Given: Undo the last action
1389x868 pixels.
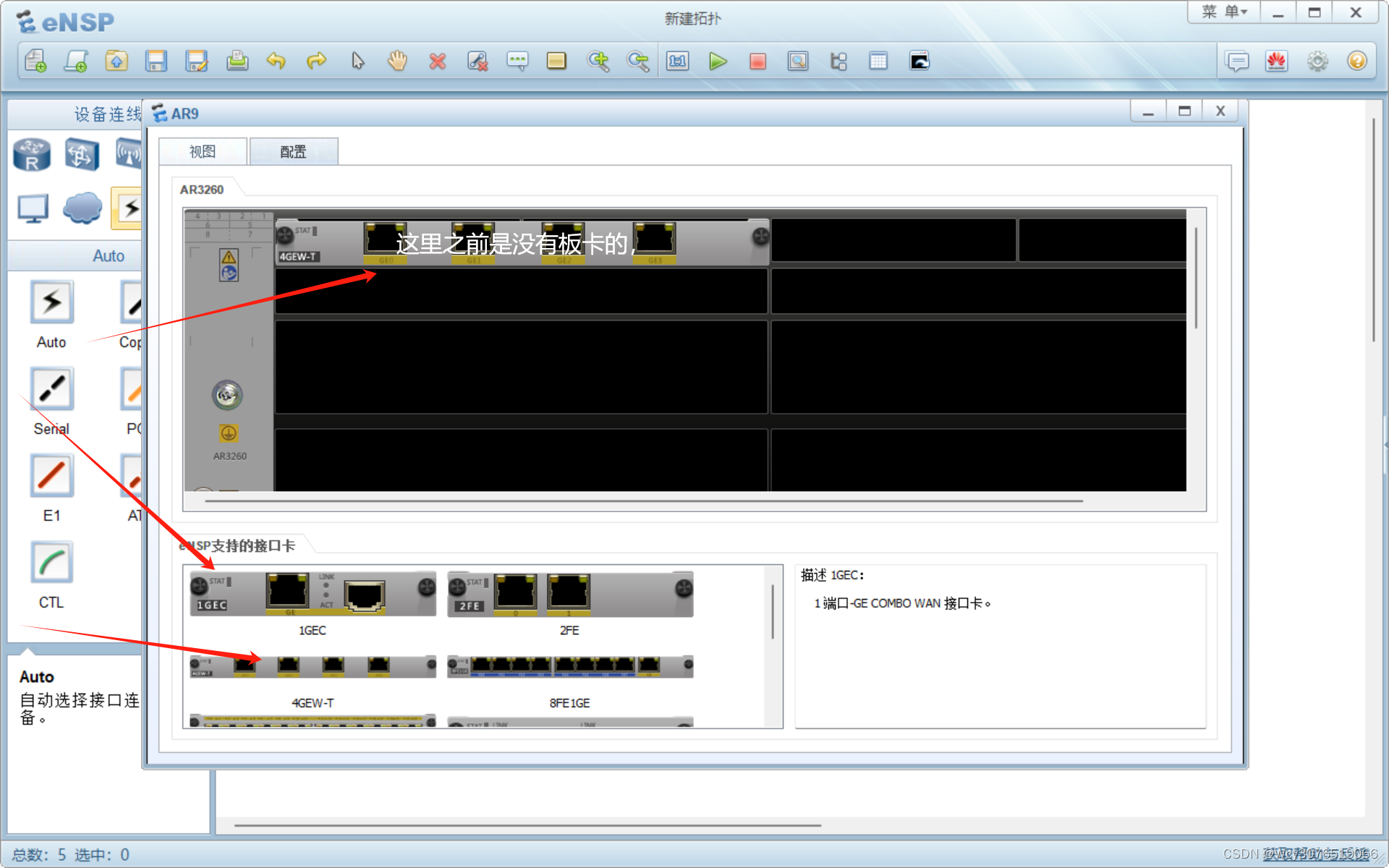Looking at the screenshot, I should pos(276,61).
